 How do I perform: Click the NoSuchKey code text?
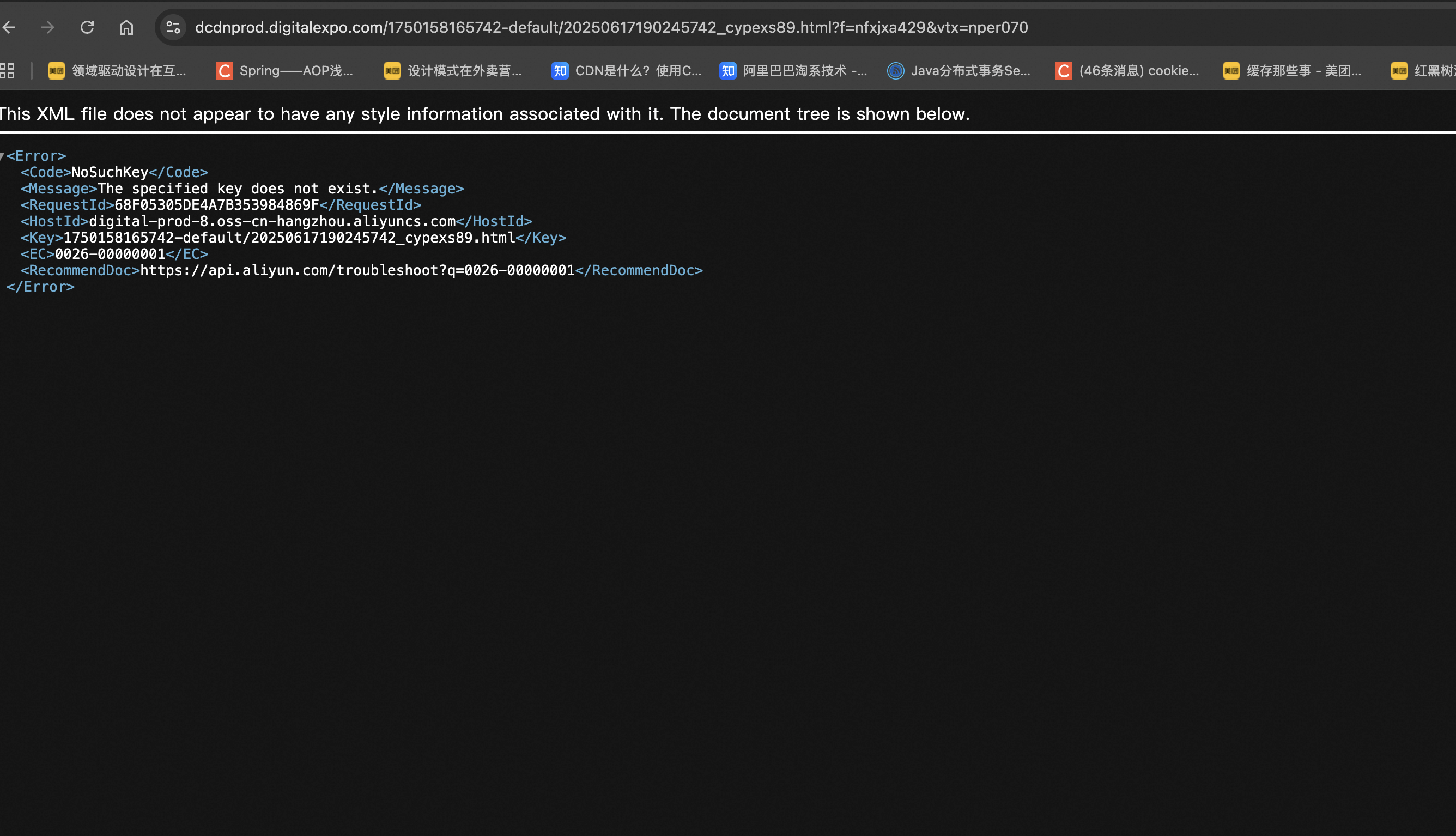pyautogui.click(x=110, y=172)
